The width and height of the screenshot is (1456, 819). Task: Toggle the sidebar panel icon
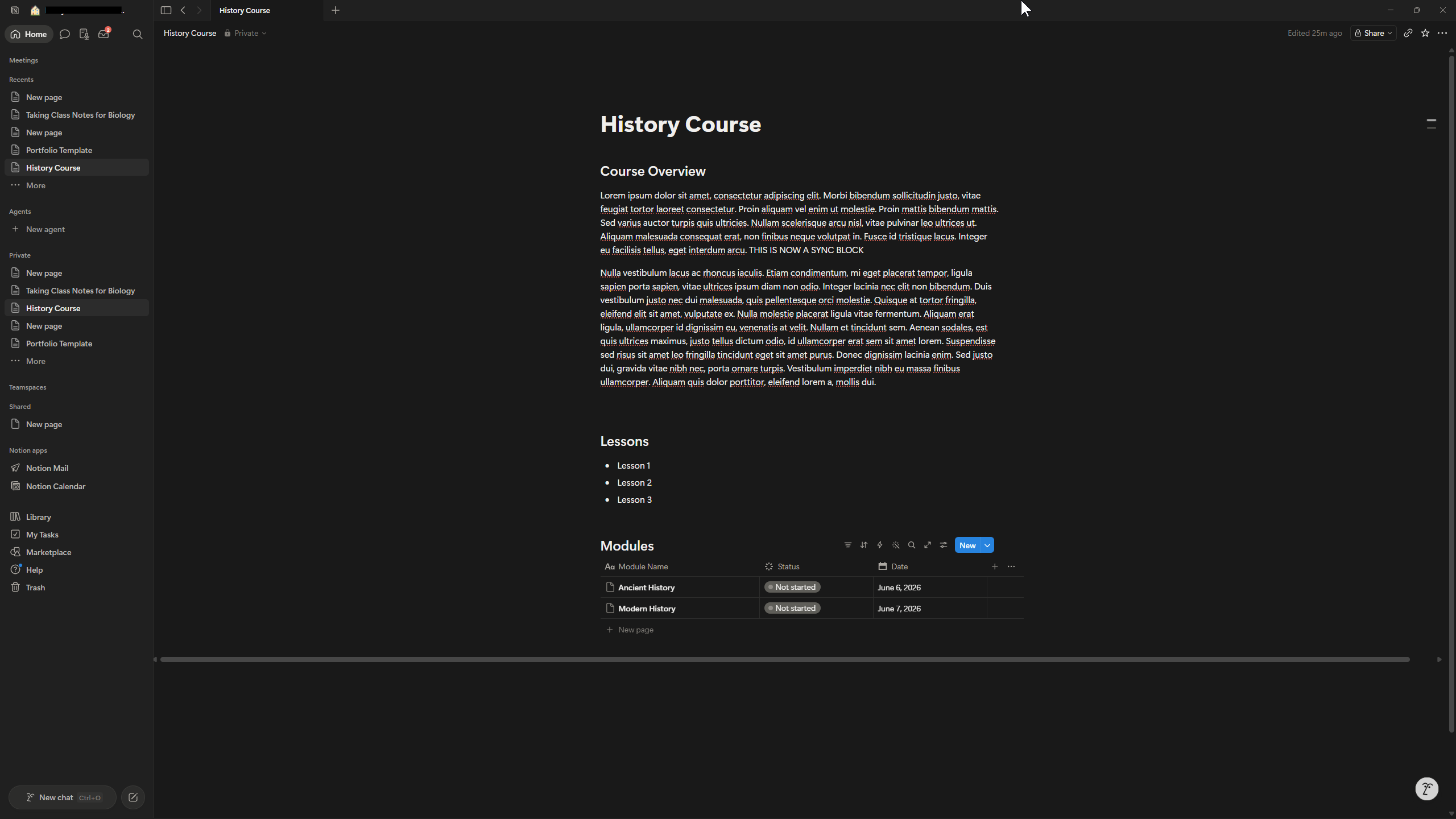(166, 10)
